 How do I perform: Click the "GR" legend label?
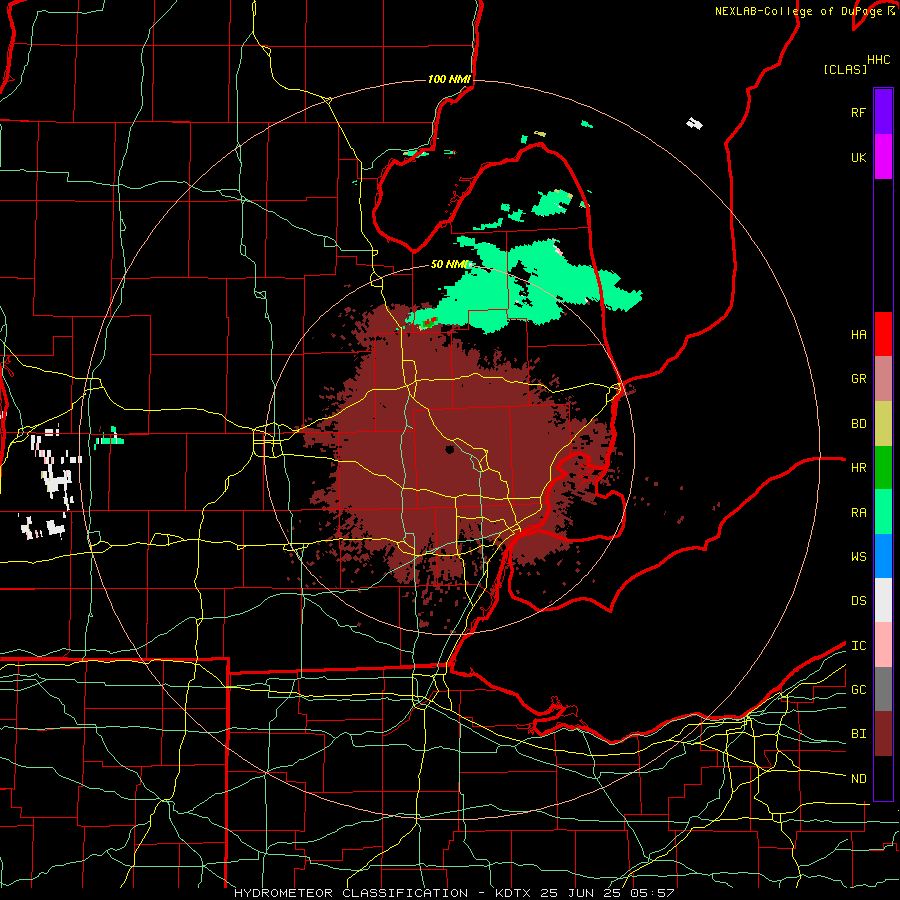coord(858,379)
